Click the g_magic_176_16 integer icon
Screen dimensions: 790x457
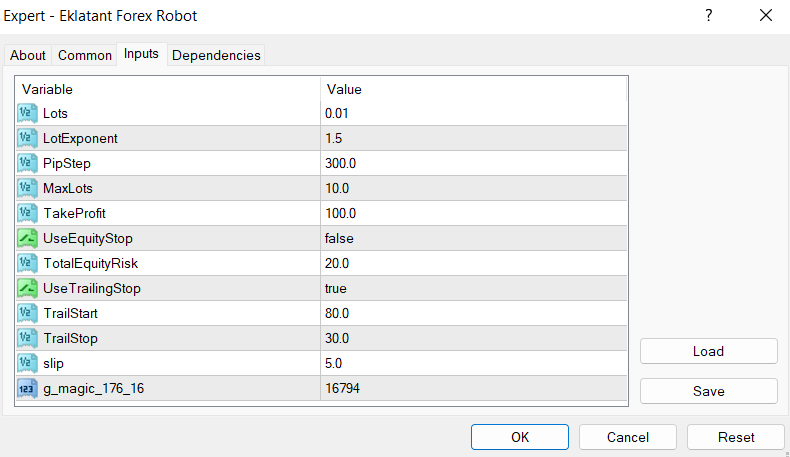[28, 388]
